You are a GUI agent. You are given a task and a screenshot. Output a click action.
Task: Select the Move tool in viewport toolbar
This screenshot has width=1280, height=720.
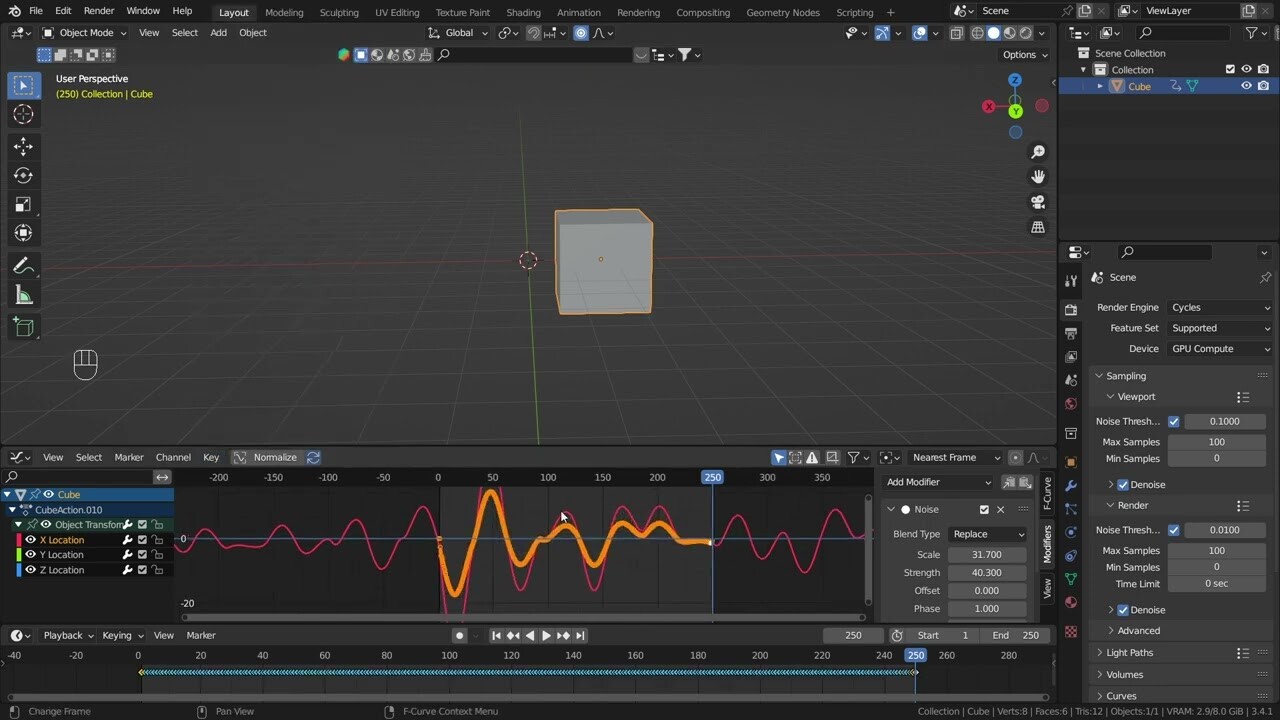[23, 146]
